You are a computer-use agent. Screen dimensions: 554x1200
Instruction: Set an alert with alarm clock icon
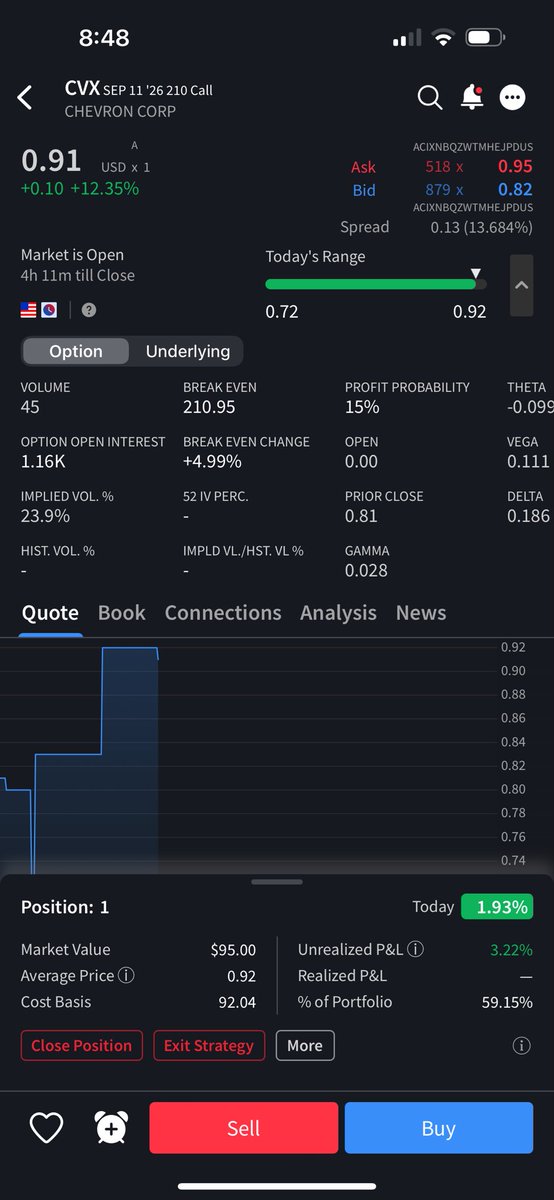pyautogui.click(x=111, y=1128)
